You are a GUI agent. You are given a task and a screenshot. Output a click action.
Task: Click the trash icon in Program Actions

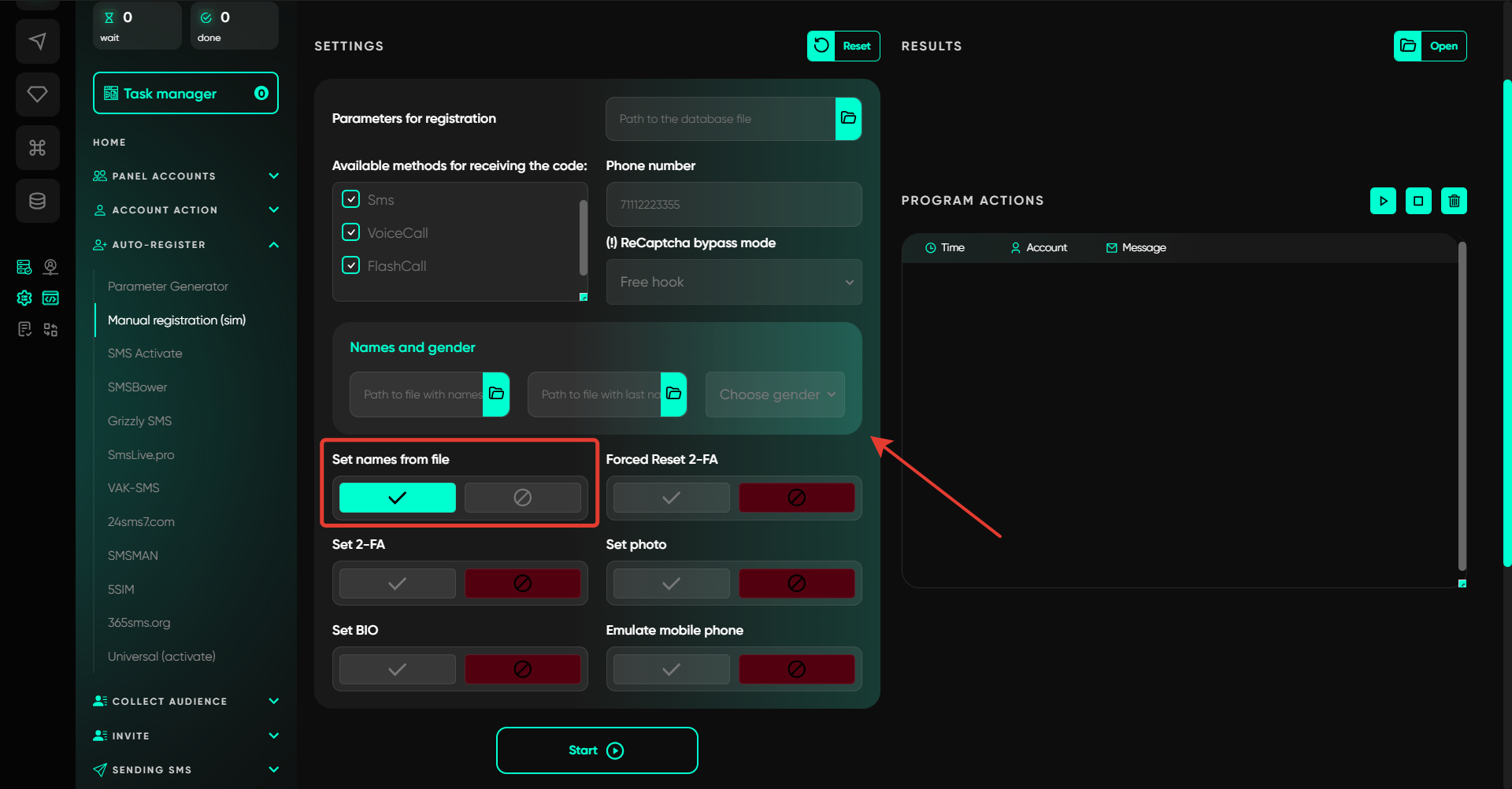click(x=1454, y=201)
